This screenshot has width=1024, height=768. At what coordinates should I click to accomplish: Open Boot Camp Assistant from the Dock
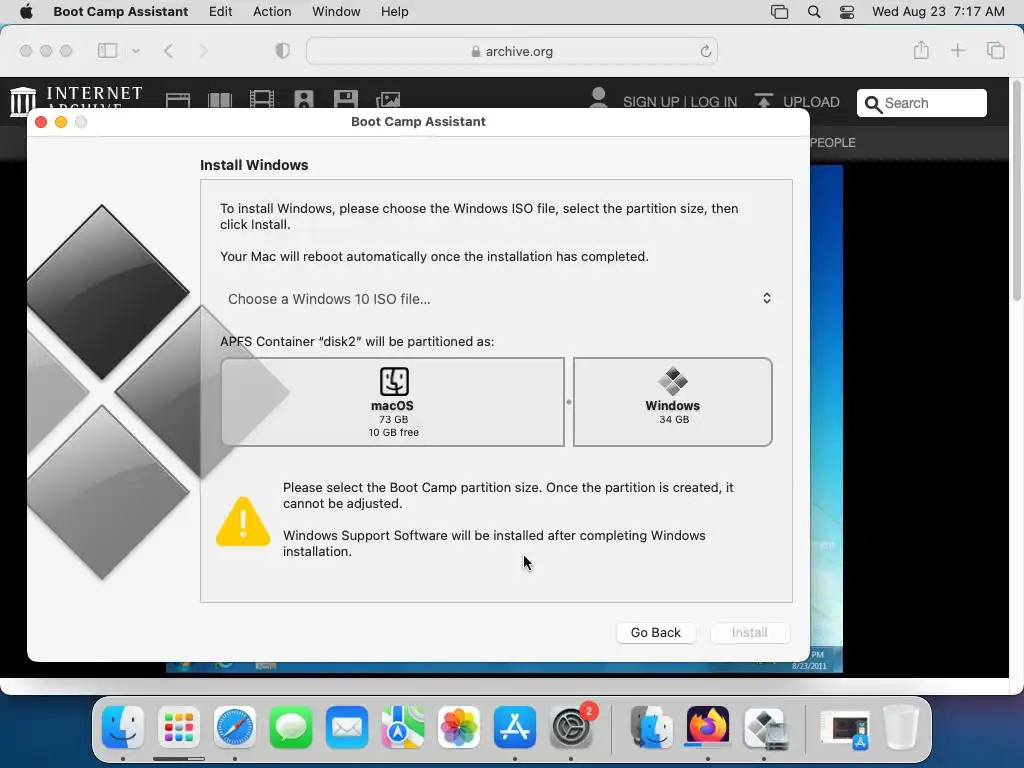click(x=764, y=727)
